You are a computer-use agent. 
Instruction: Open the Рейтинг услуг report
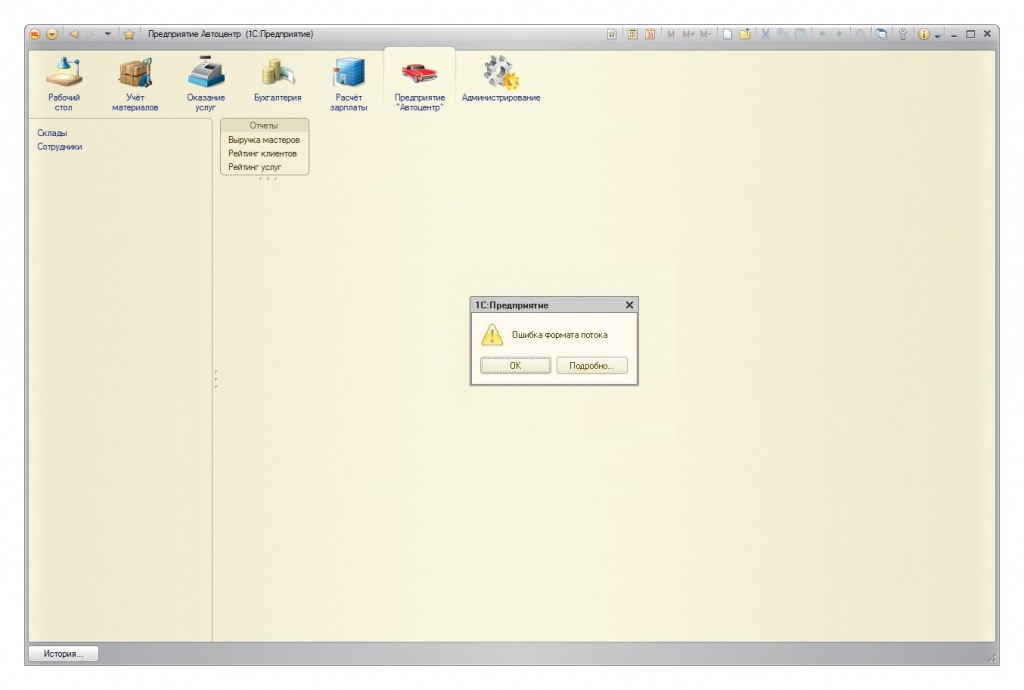click(255, 167)
